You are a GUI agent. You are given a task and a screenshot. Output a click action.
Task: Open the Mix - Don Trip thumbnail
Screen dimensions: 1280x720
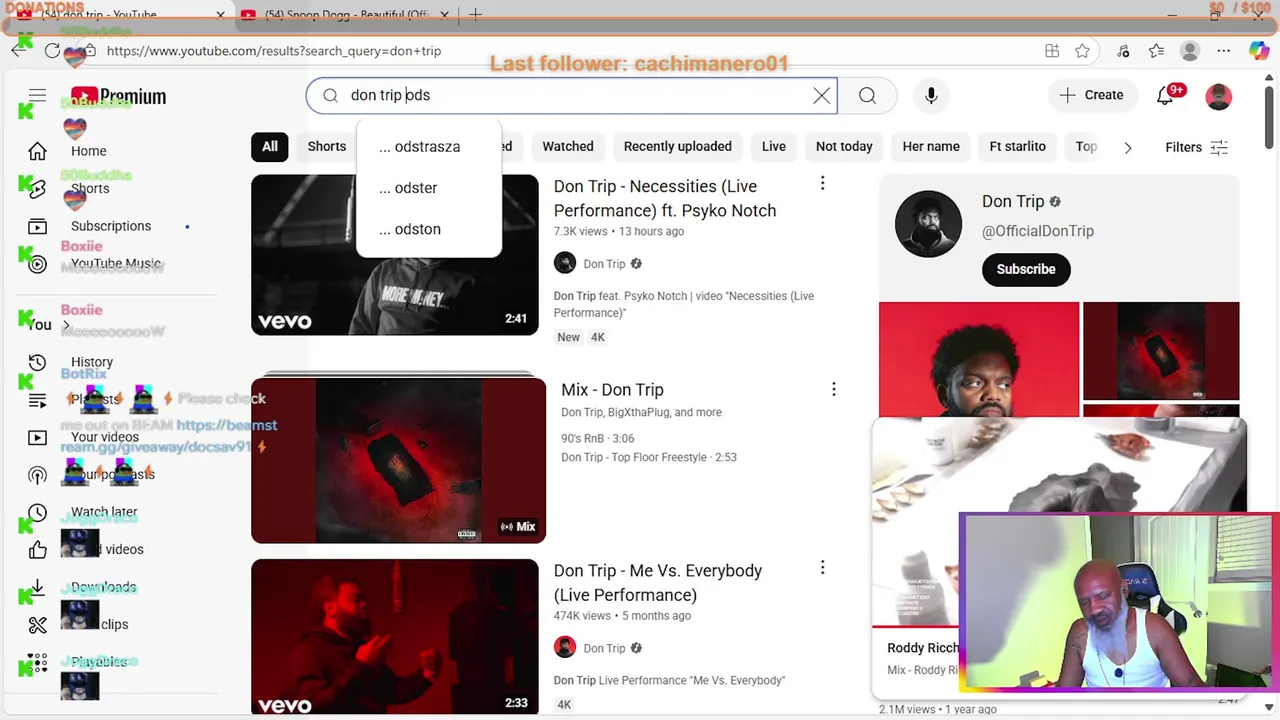click(398, 460)
